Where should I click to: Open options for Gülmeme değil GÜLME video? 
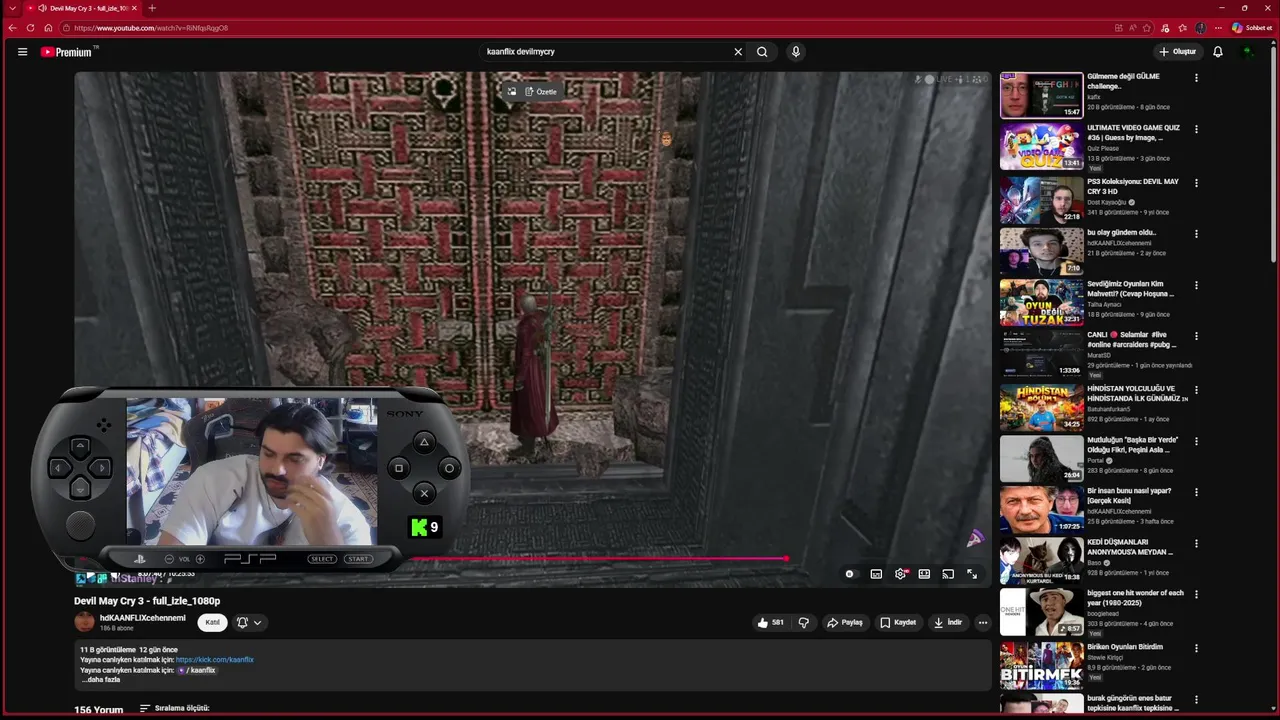(x=1196, y=77)
